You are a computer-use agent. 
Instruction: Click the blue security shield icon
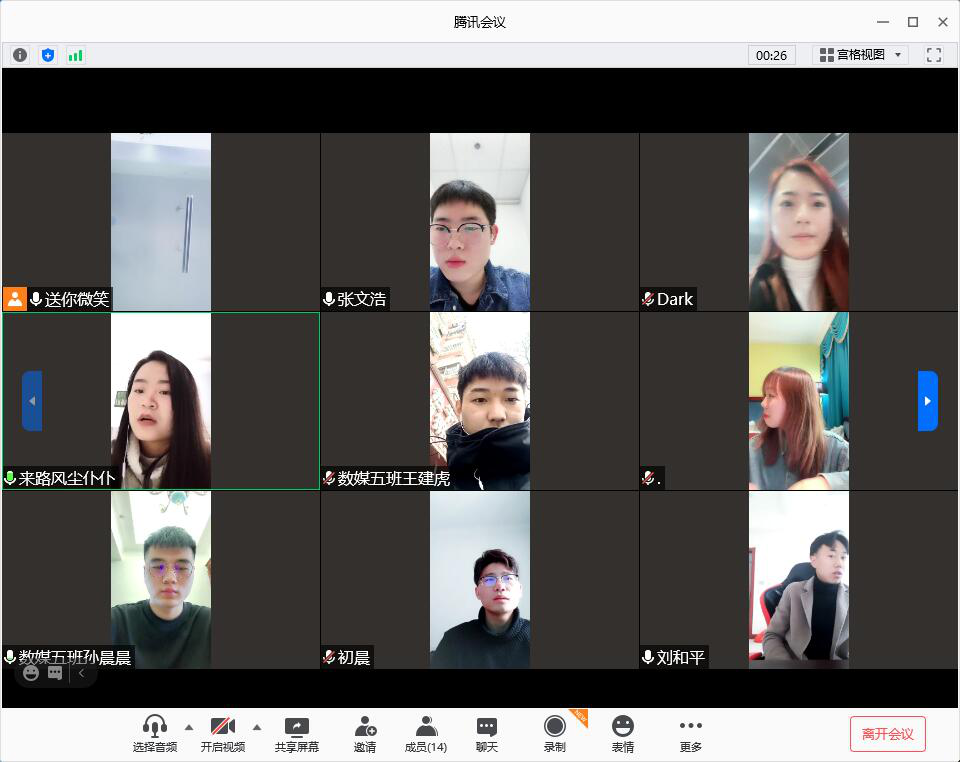click(48, 55)
